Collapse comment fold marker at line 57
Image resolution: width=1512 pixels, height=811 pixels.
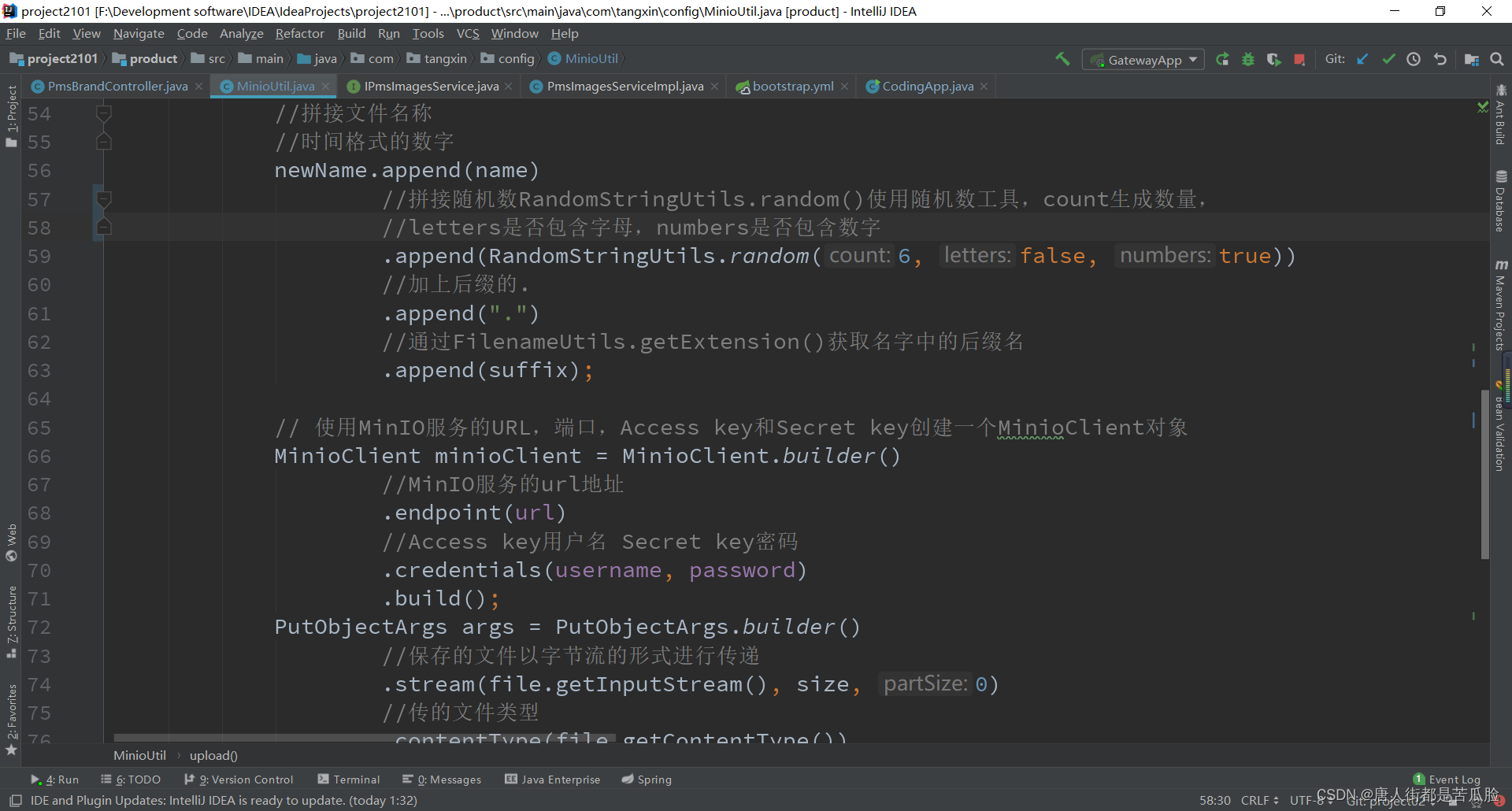[x=103, y=199]
